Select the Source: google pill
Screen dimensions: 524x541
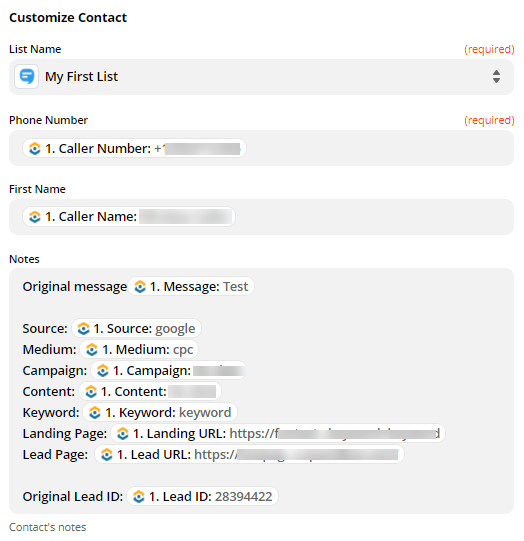pos(136,328)
